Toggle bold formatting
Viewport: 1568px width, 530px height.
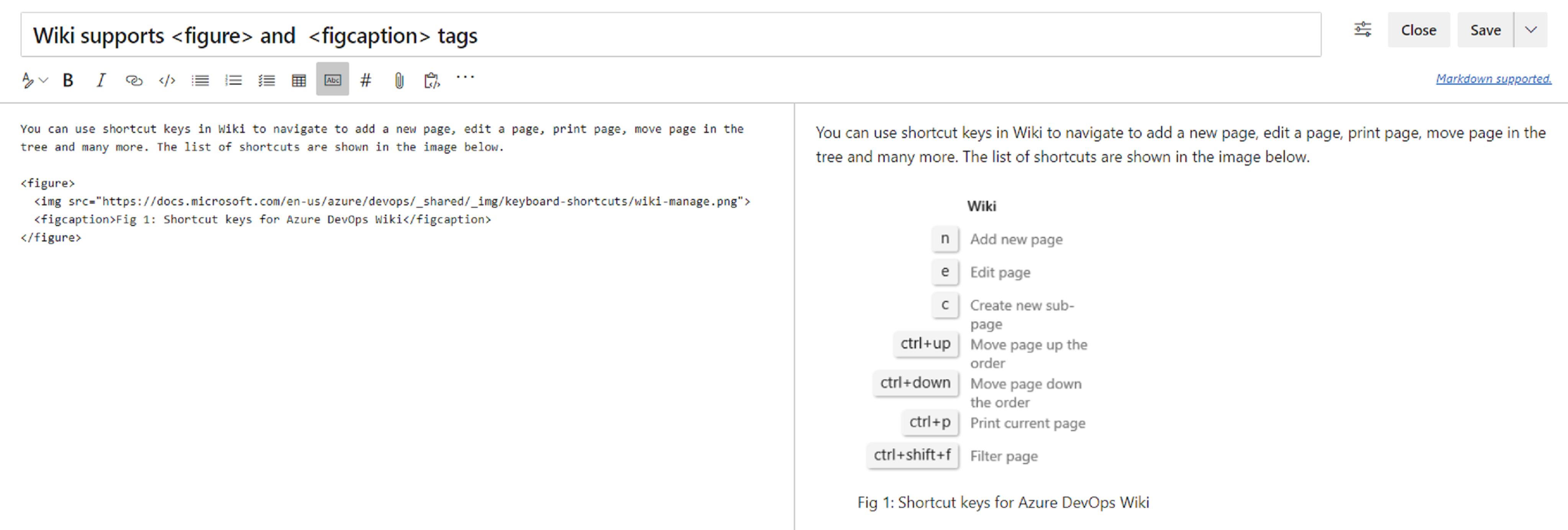click(68, 80)
